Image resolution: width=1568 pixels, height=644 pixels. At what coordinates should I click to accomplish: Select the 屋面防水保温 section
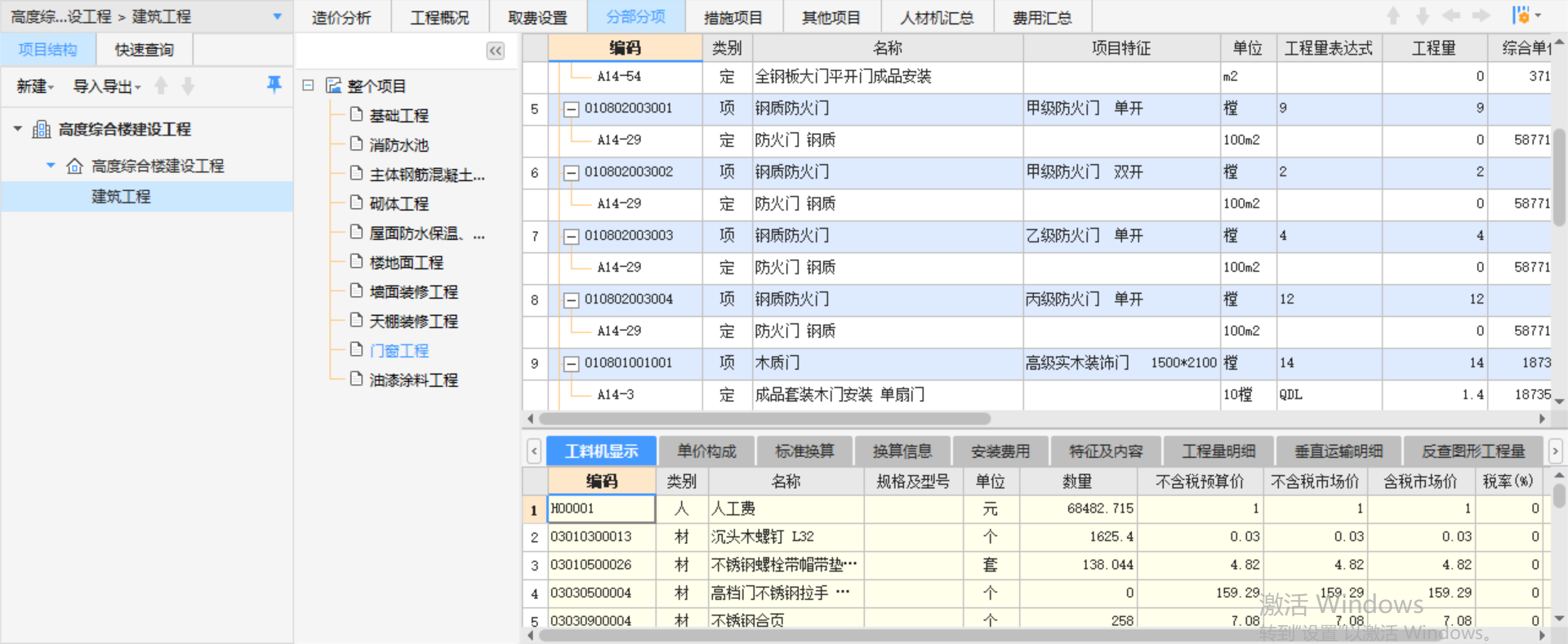pyautogui.click(x=427, y=233)
